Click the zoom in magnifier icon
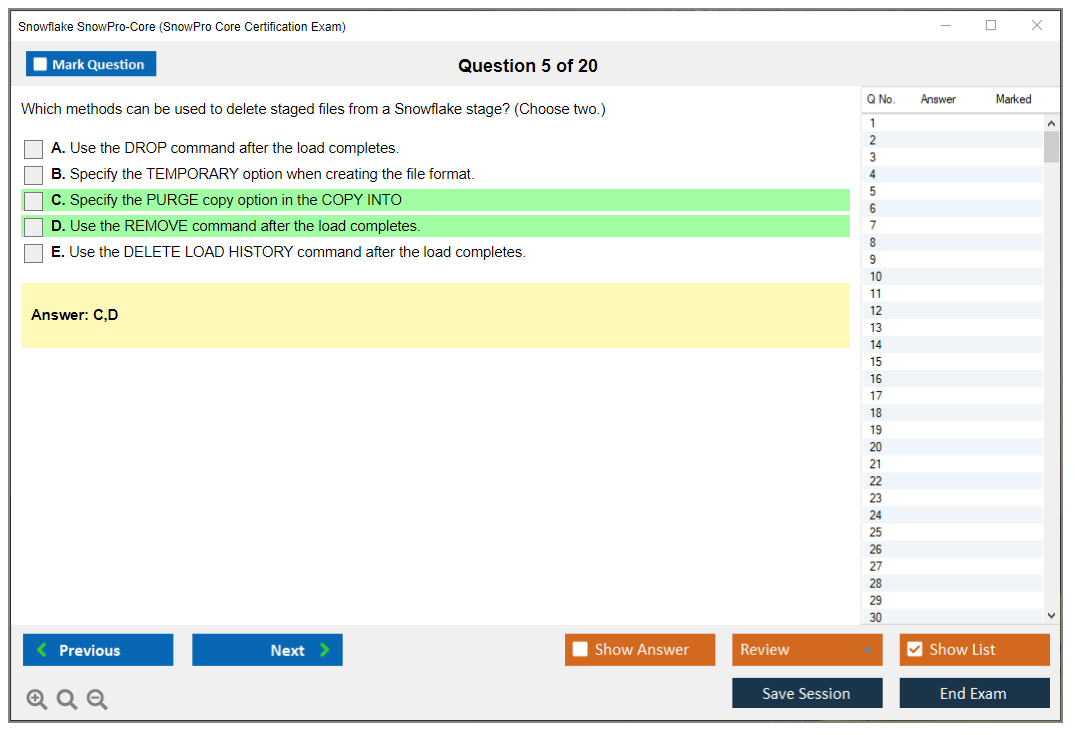The image size is (1075, 735). click(x=37, y=700)
